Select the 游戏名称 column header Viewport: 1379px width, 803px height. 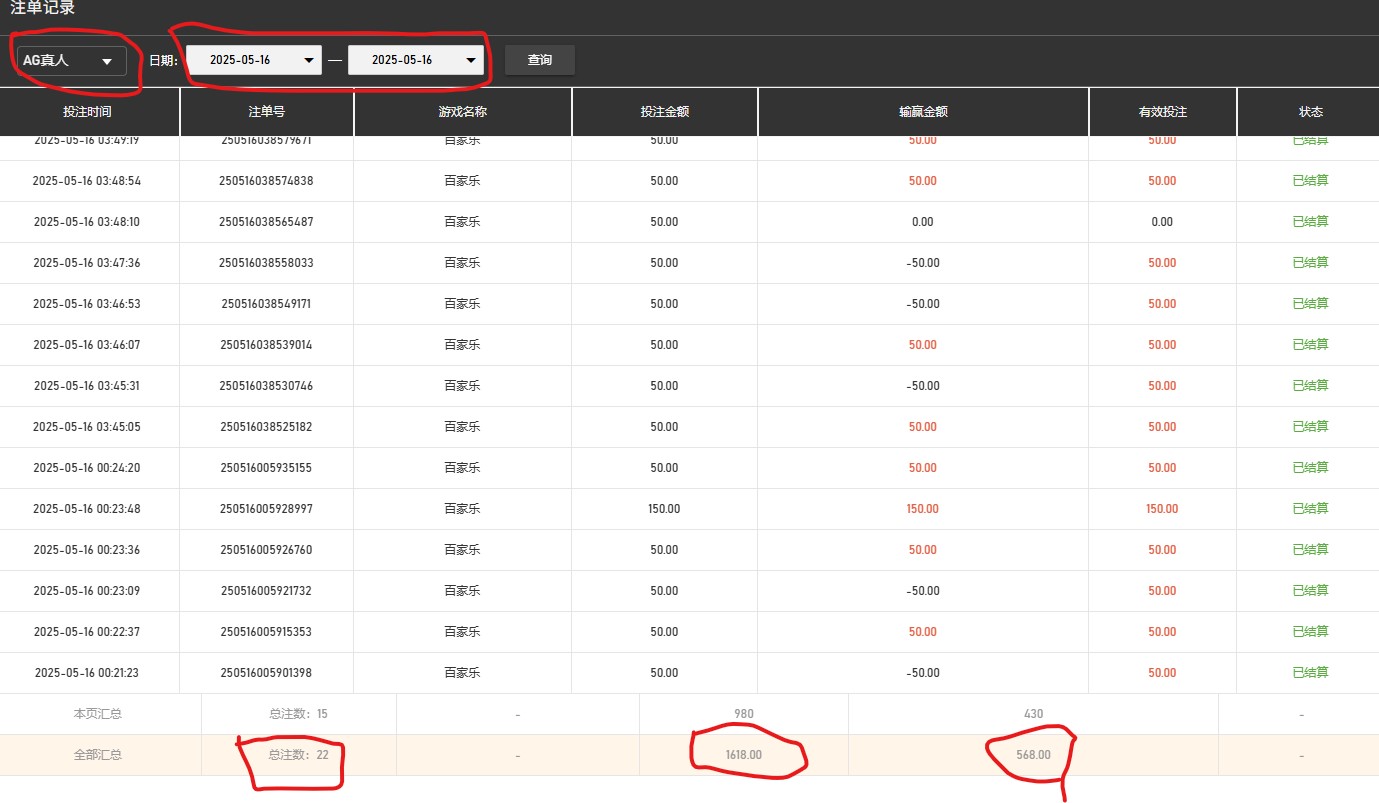pyautogui.click(x=462, y=112)
